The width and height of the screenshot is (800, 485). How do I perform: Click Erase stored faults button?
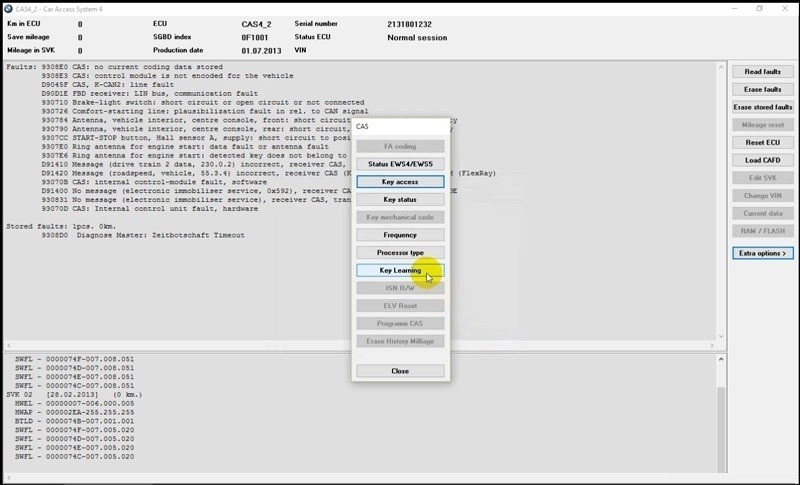(762, 107)
